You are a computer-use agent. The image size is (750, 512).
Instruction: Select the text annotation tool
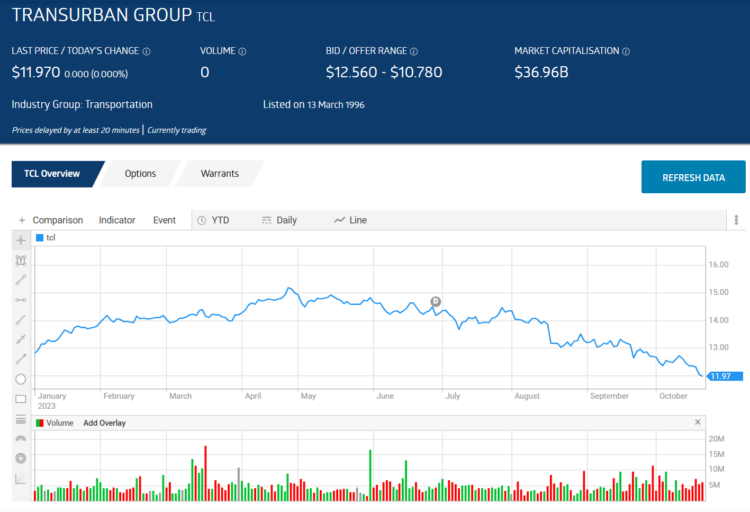click(x=21, y=260)
